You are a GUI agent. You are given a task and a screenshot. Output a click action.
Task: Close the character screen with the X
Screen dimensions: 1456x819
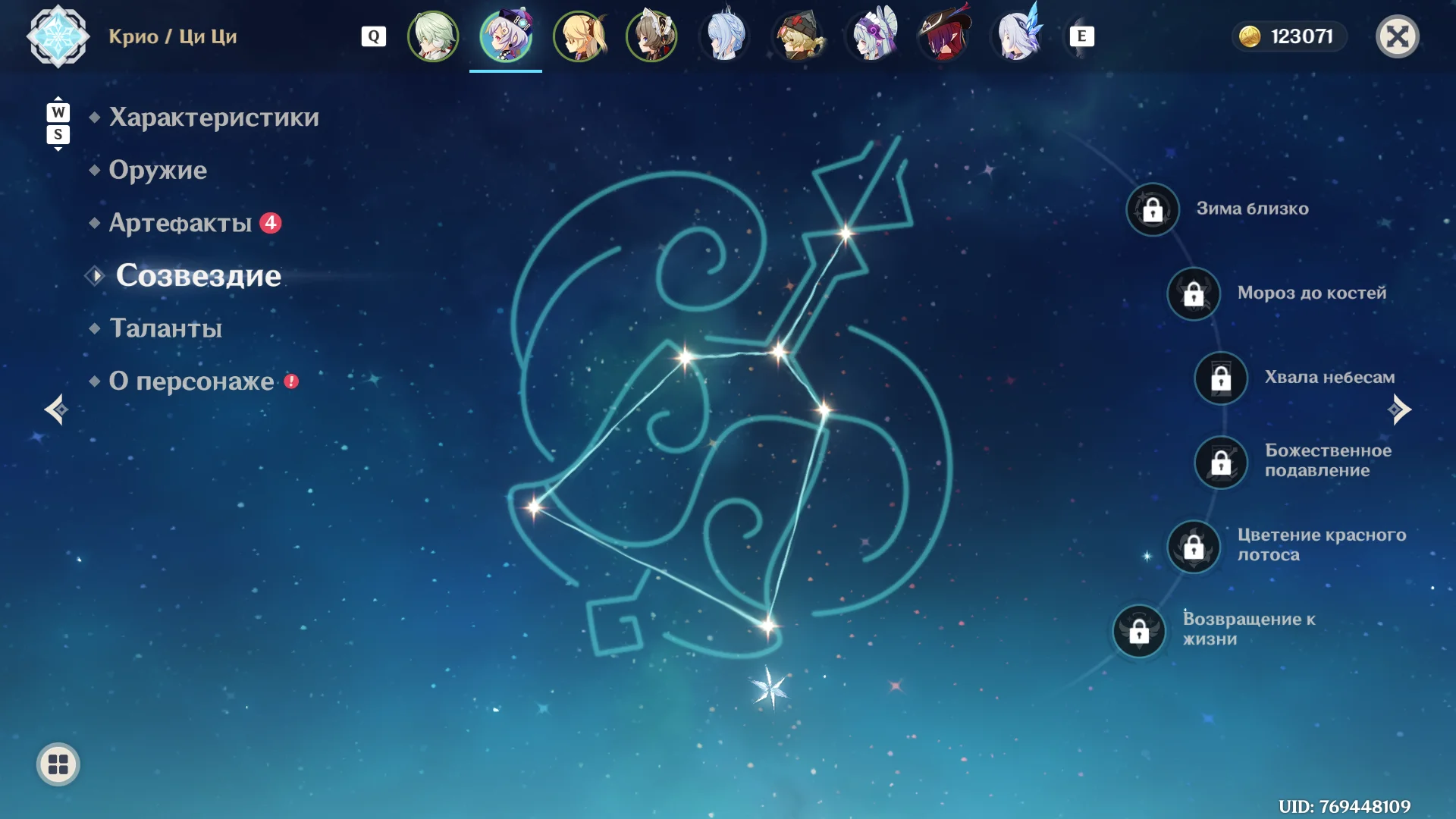tap(1398, 36)
